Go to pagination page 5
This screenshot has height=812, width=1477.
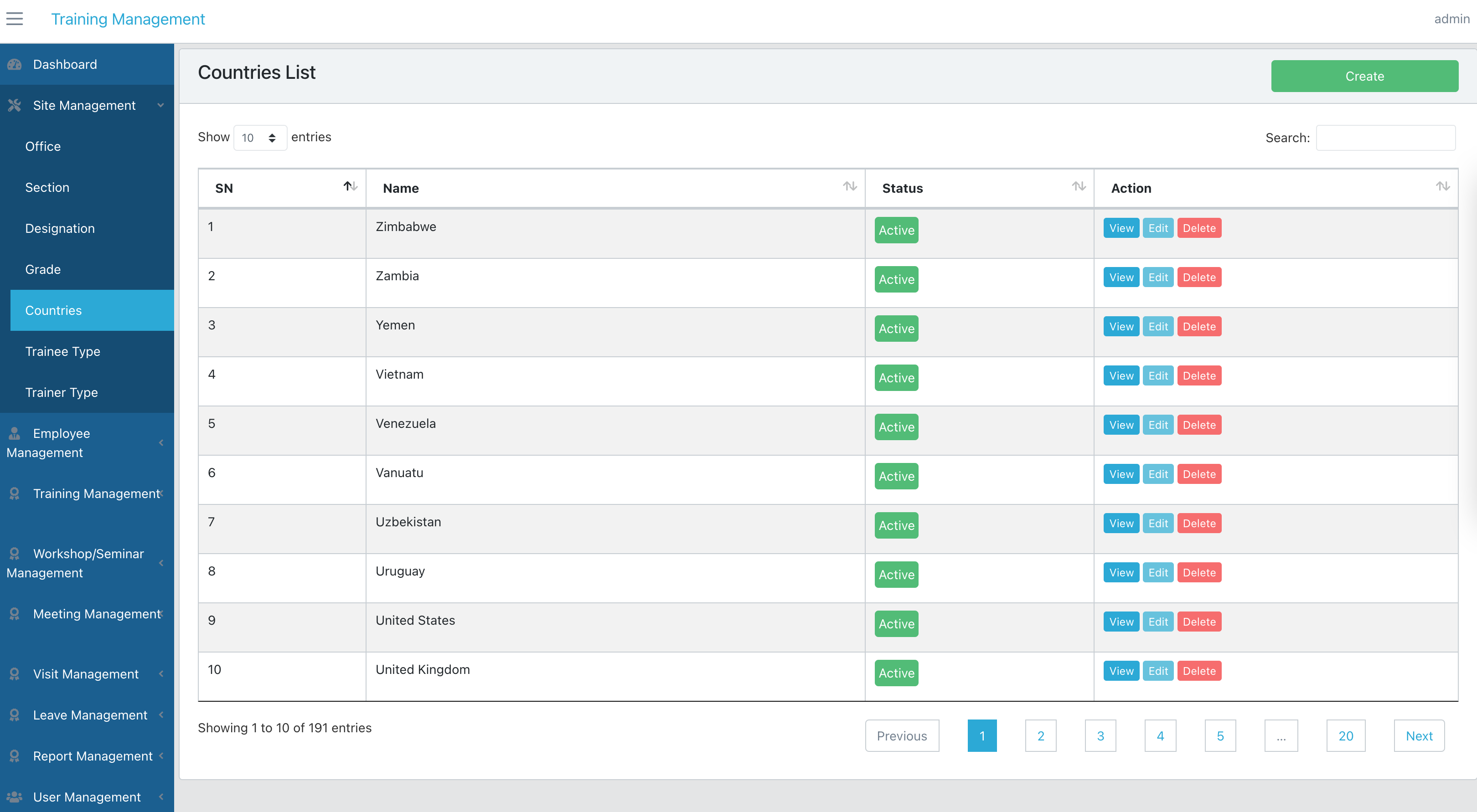click(x=1220, y=736)
